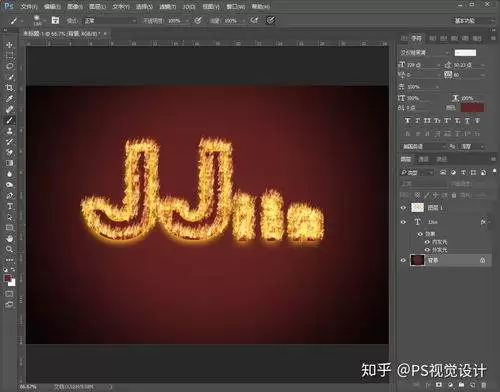Click the delete layer trash icon
Image resolution: width=500 pixels, height=392 pixels.
coord(484,385)
